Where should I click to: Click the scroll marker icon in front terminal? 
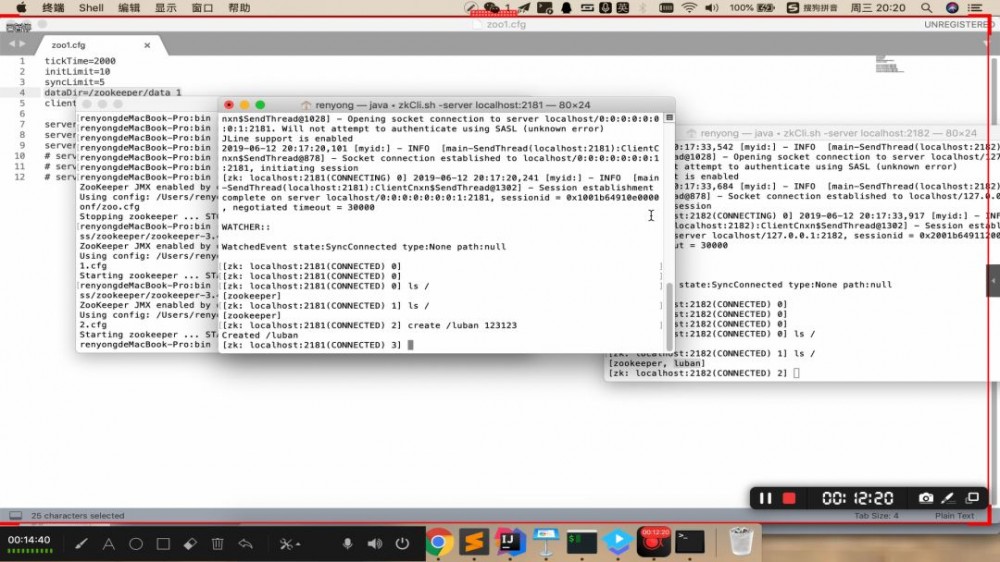click(x=669, y=118)
